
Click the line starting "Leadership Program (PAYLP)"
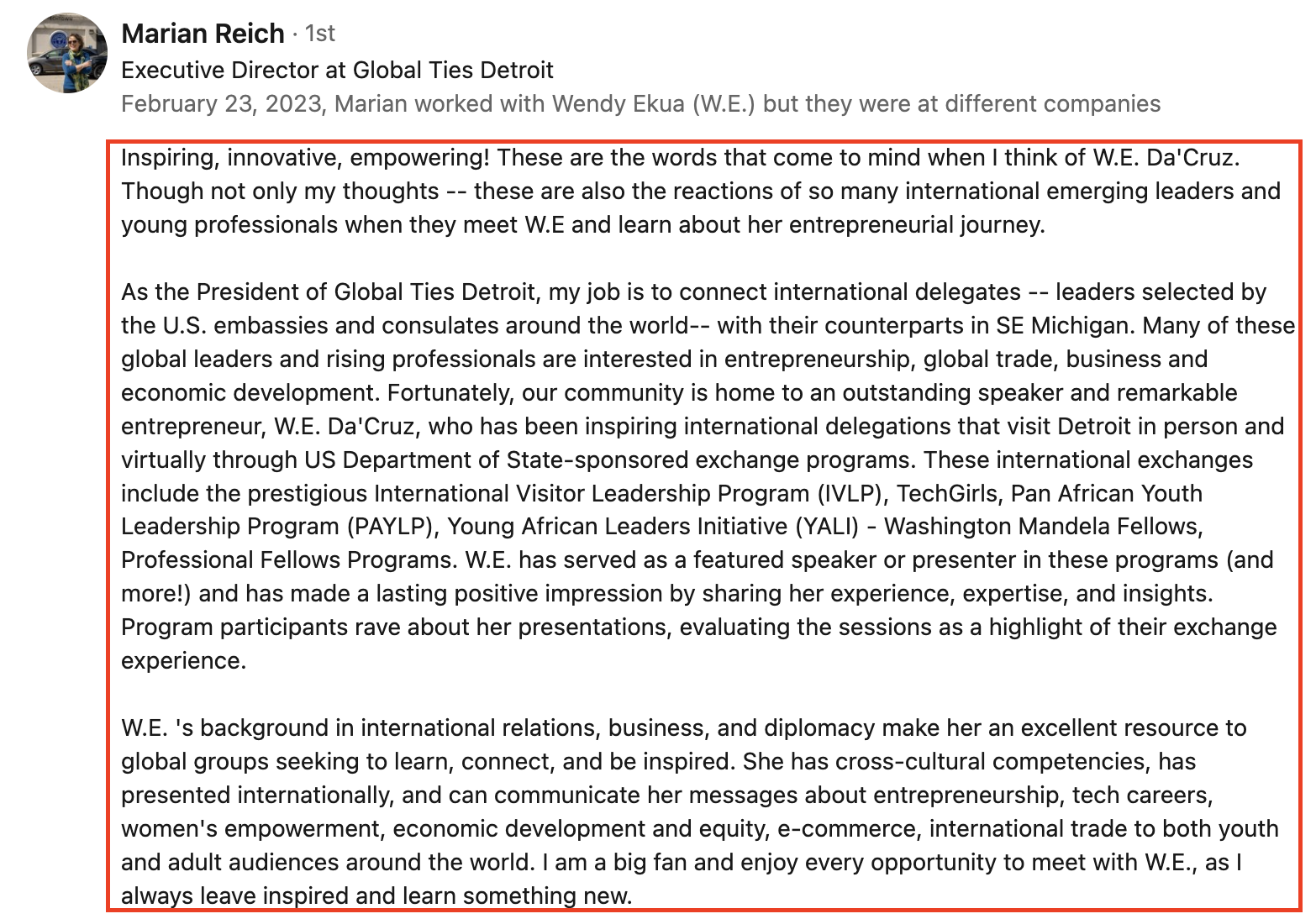[662, 527]
